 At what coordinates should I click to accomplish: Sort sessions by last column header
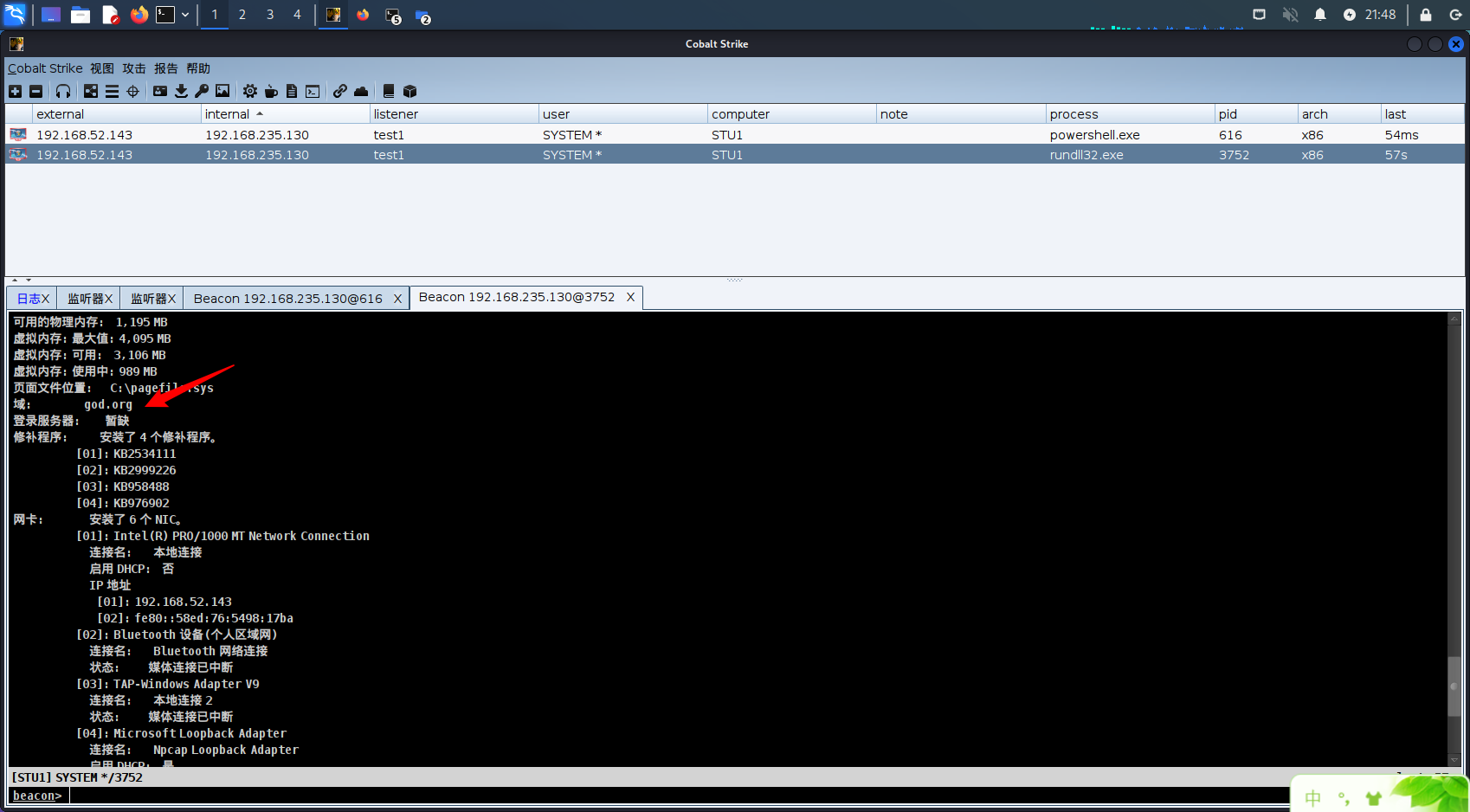pos(1422,114)
